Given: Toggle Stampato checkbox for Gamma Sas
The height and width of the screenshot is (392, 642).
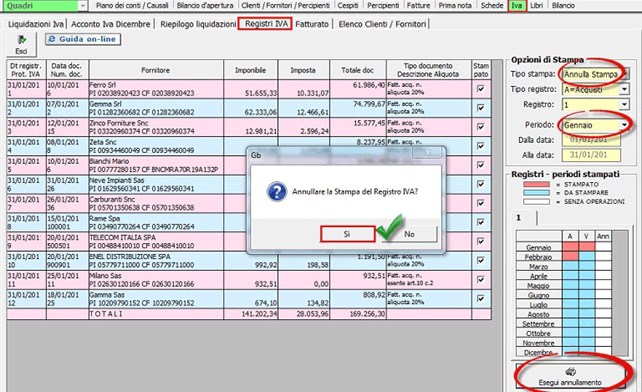Looking at the screenshot, I should (x=481, y=299).
